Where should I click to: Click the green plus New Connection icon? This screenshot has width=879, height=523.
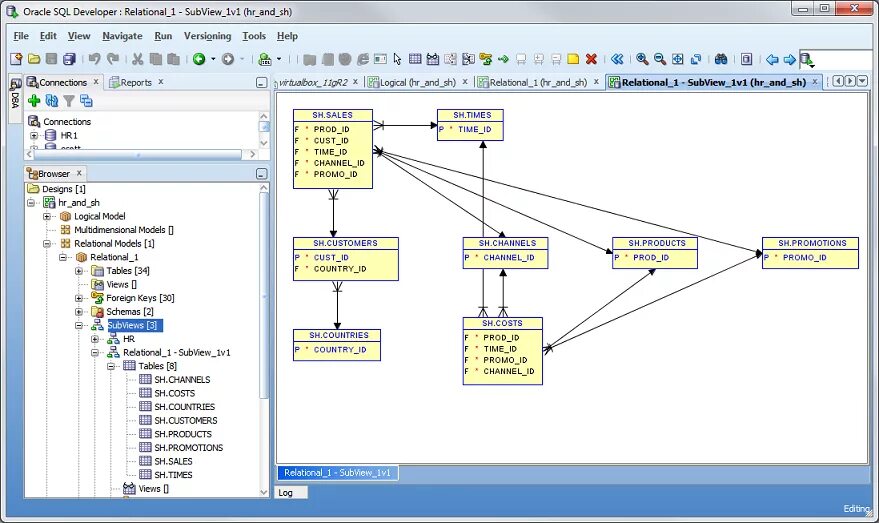coord(34,101)
